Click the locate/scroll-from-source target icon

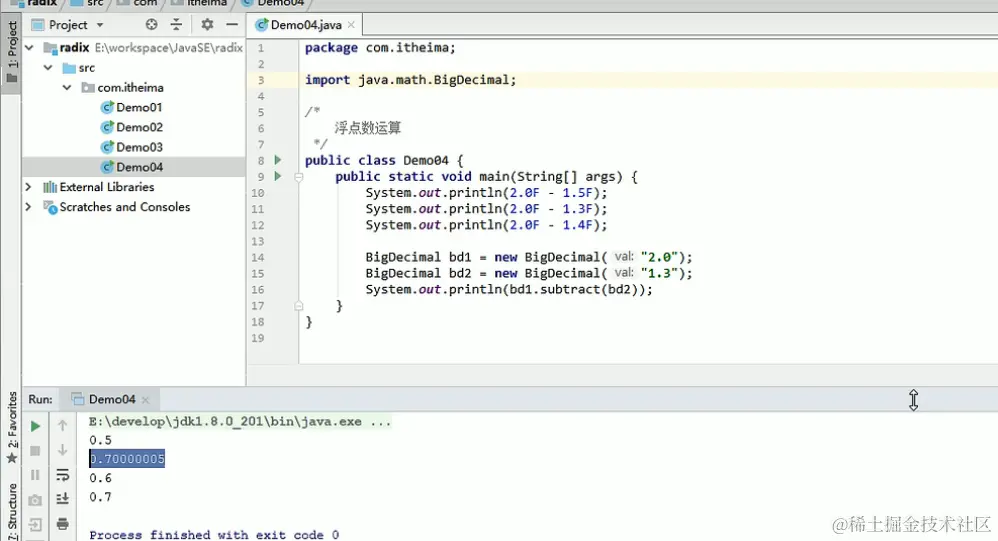tap(151, 25)
